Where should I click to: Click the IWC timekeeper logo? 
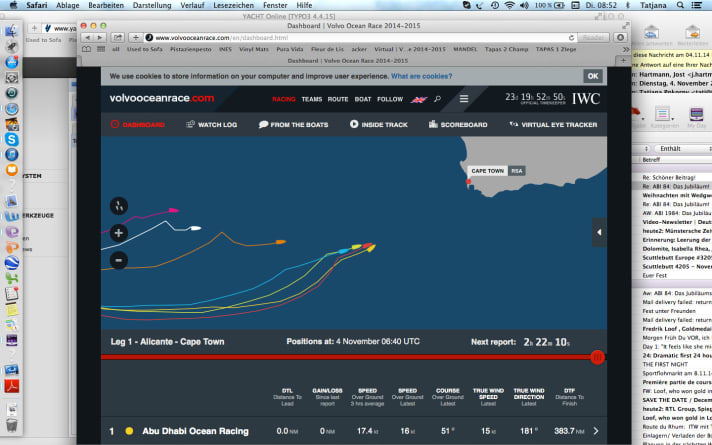pyautogui.click(x=585, y=99)
